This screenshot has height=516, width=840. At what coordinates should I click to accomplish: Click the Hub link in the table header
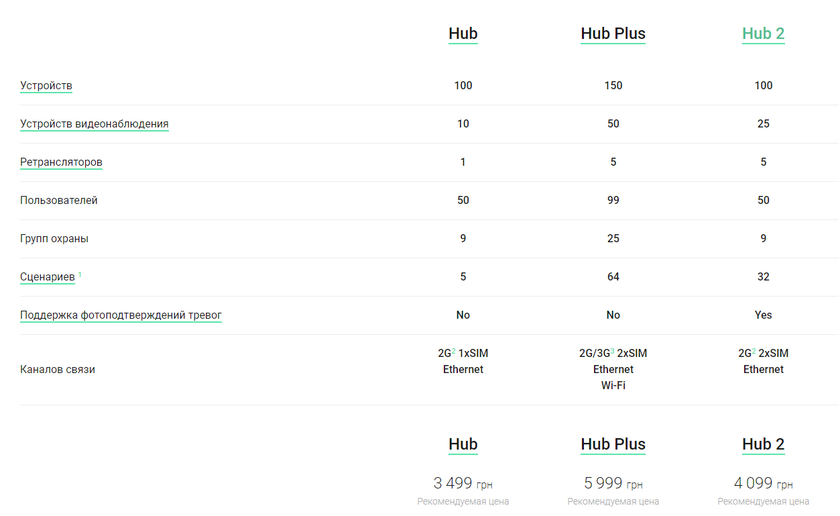(x=463, y=34)
